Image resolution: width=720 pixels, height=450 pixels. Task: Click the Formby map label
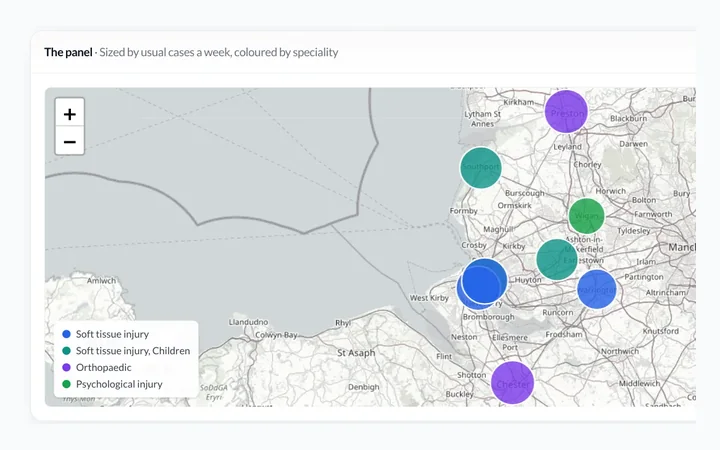pyautogui.click(x=463, y=211)
